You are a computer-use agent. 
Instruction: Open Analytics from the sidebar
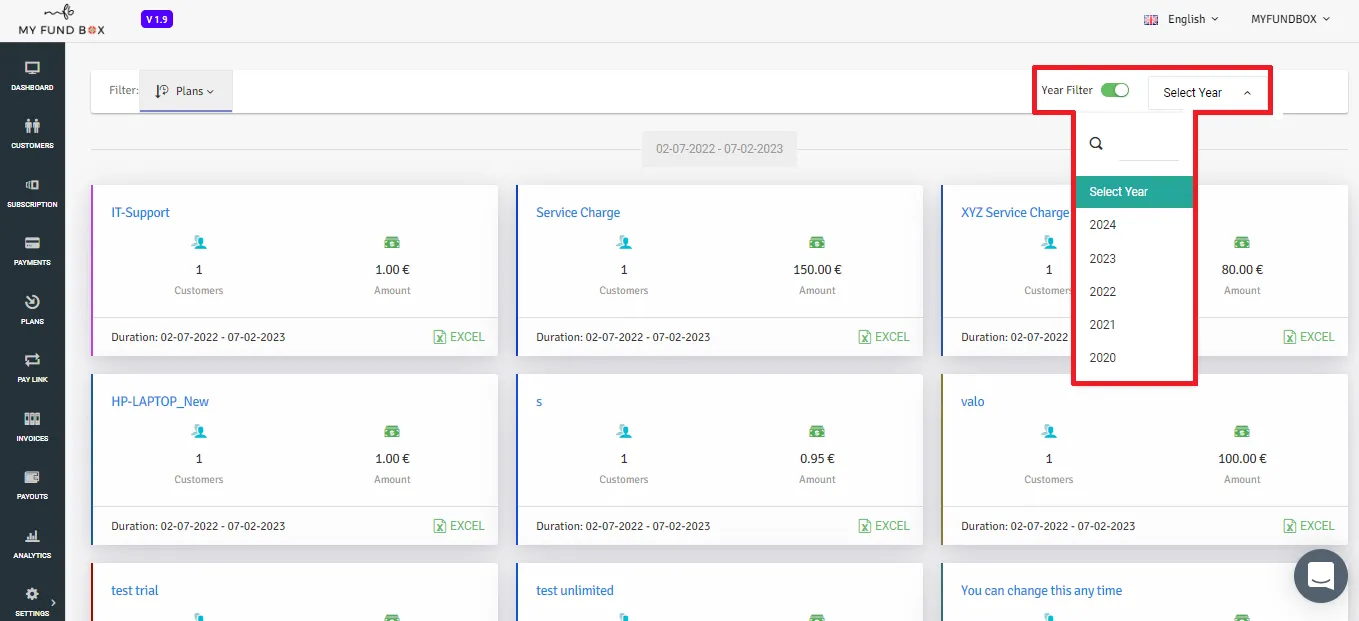click(32, 543)
